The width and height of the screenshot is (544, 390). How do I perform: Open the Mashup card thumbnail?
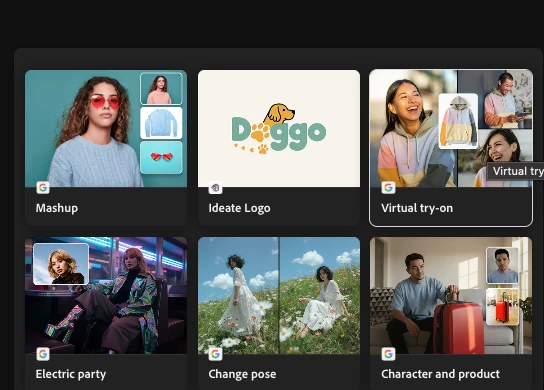pyautogui.click(x=106, y=128)
